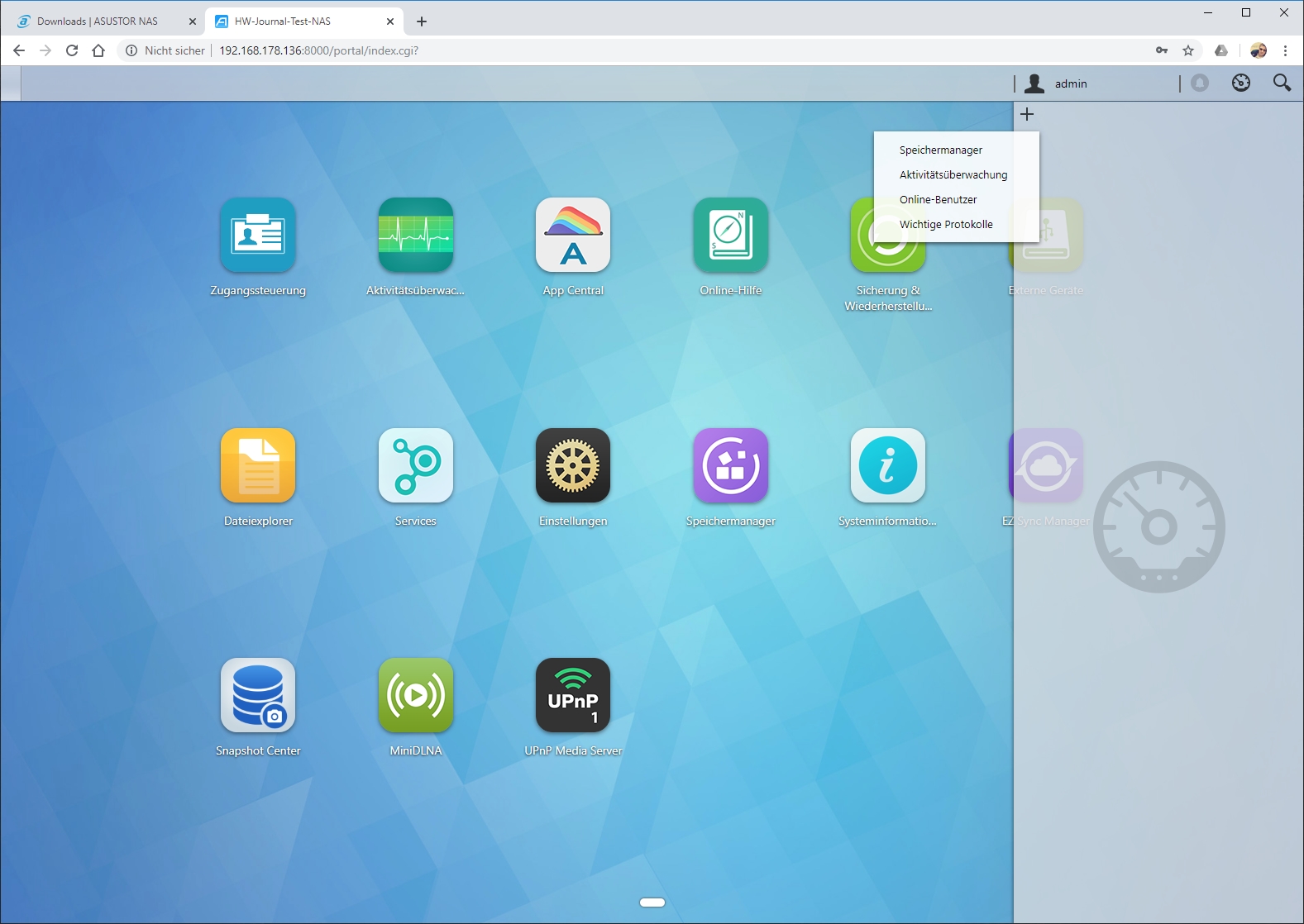
Task: Open Sicherung & Wiederherstellung app
Action: pos(888,235)
